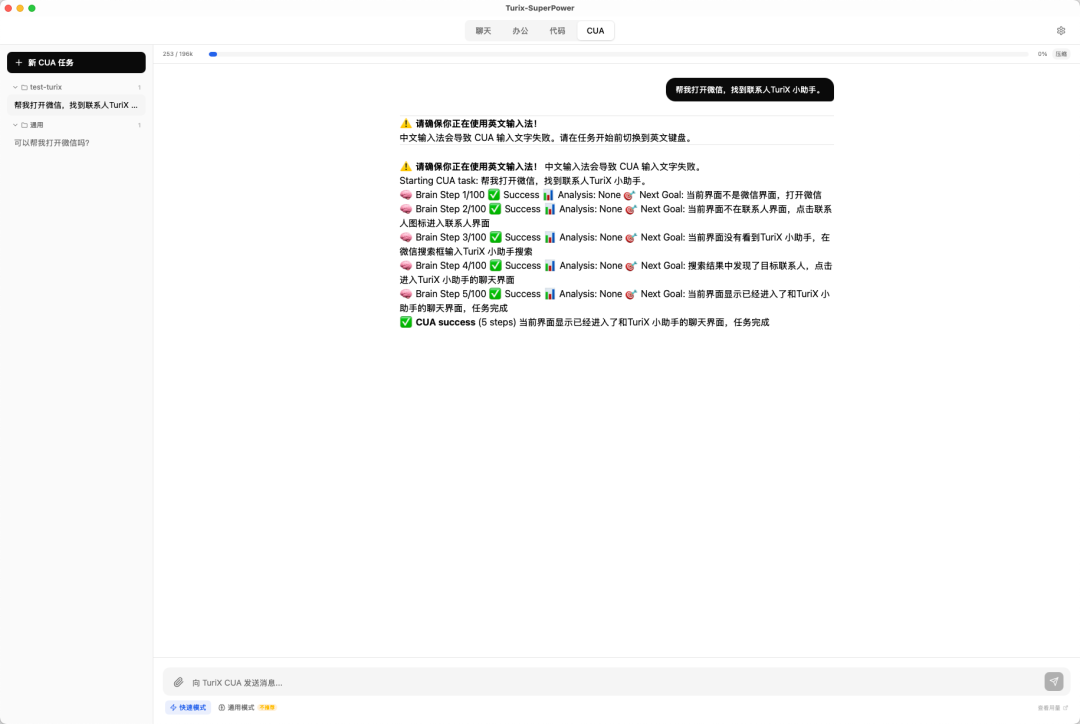Click the 通用 folder icon in sidebar
The width and height of the screenshot is (1080, 724).
coord(24,125)
